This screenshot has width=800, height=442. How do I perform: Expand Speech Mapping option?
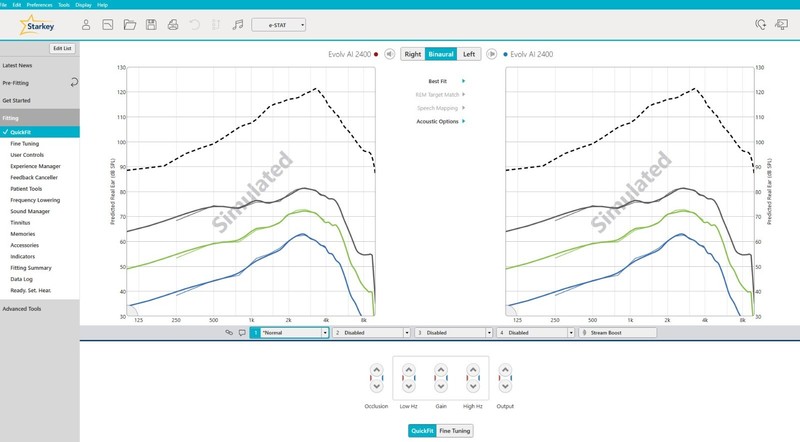[x=463, y=108]
